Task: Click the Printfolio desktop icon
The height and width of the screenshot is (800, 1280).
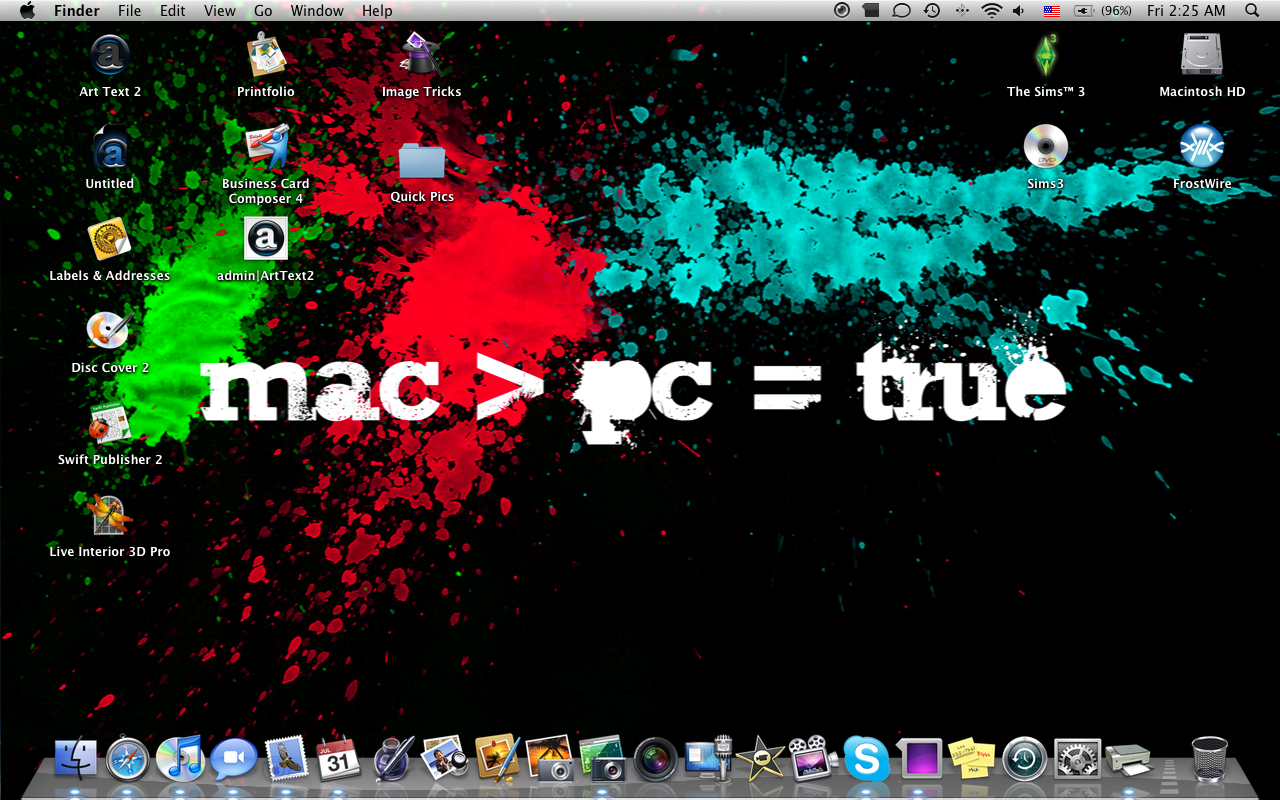Action: pos(266,56)
